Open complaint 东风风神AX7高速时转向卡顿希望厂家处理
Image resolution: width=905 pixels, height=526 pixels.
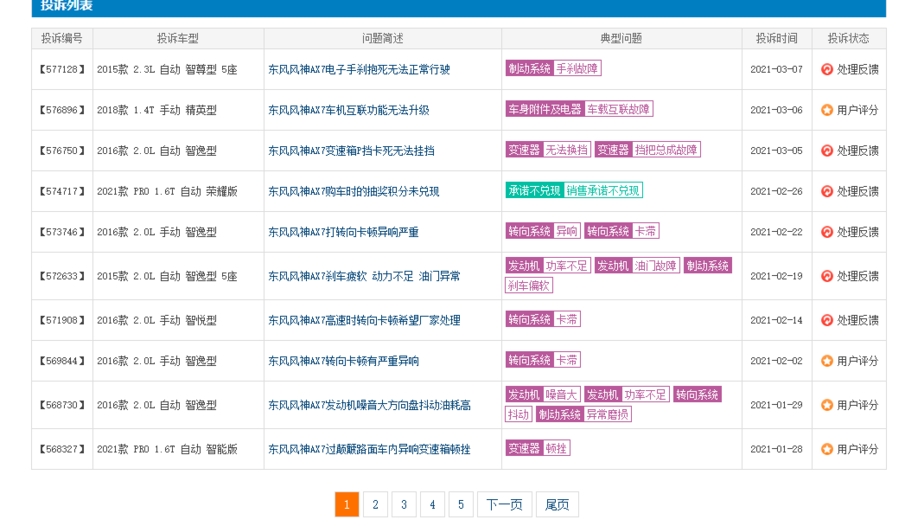(364, 320)
